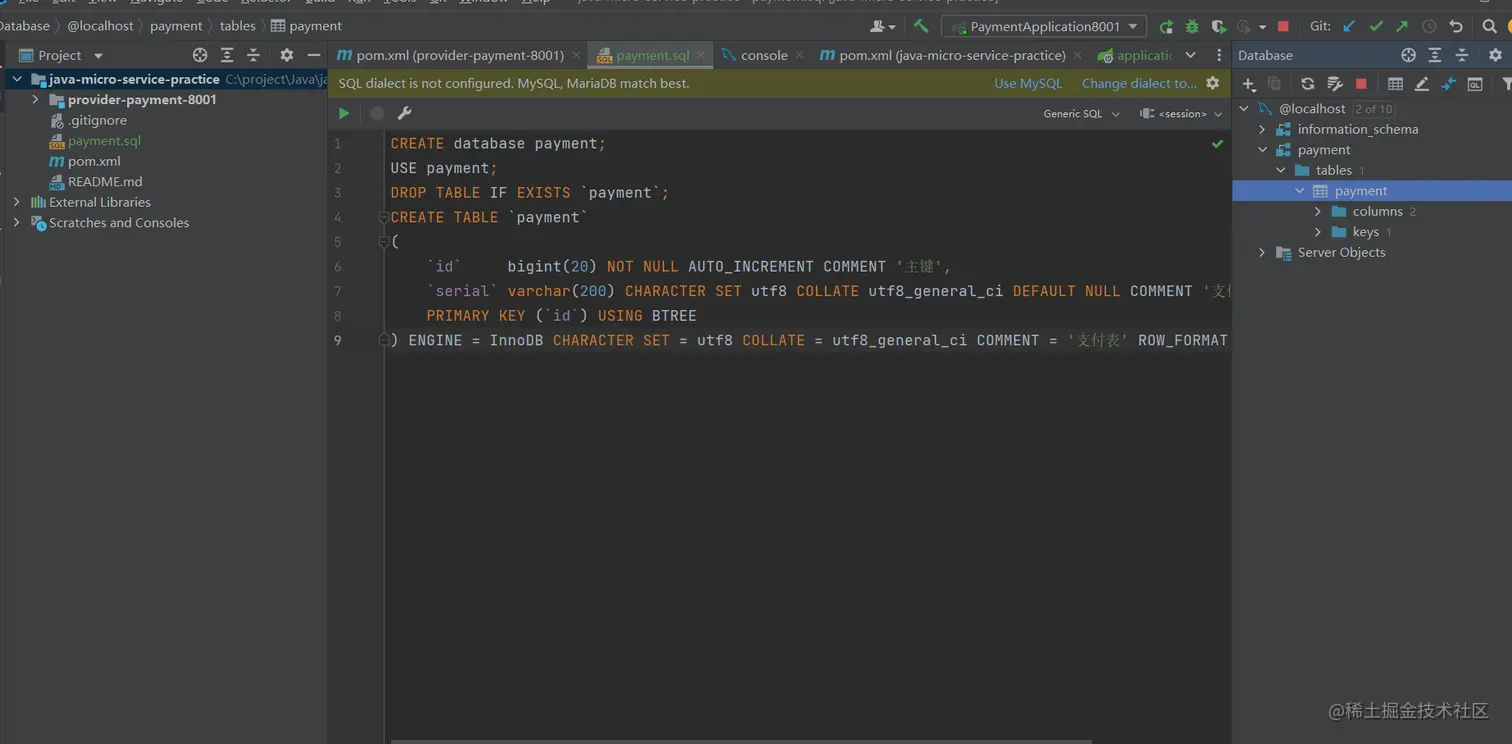Add a new data source in Database panel
The image size is (1512, 744).
coord(1248,84)
